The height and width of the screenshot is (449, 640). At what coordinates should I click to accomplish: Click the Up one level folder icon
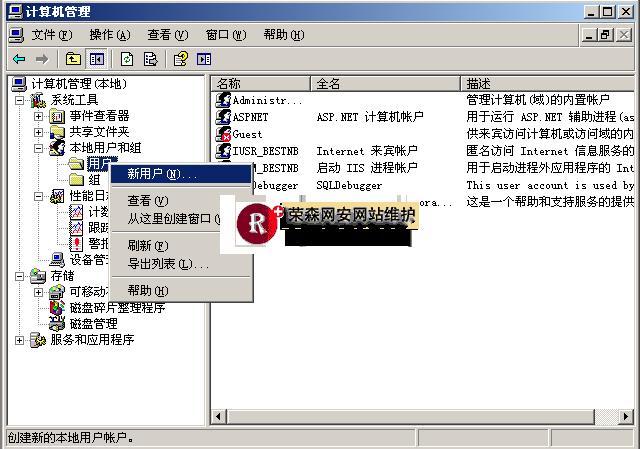(x=74, y=59)
